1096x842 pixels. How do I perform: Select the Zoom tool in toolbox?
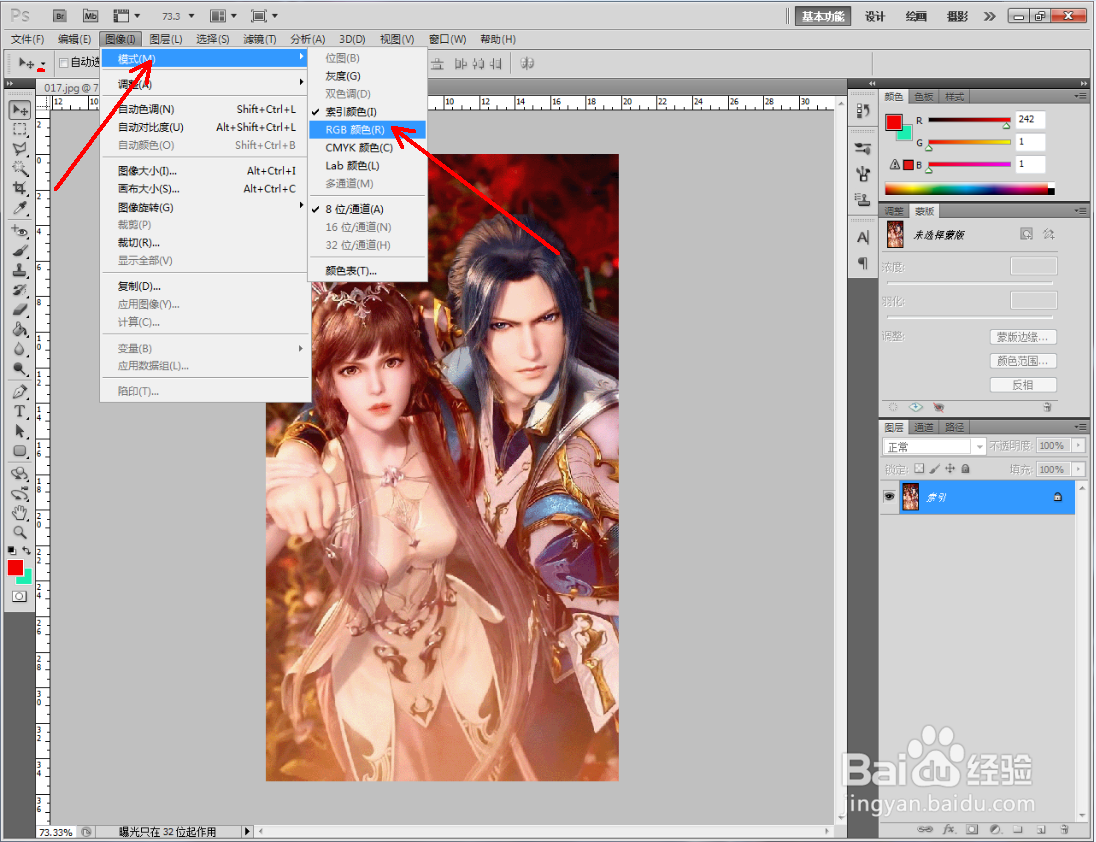(x=20, y=532)
